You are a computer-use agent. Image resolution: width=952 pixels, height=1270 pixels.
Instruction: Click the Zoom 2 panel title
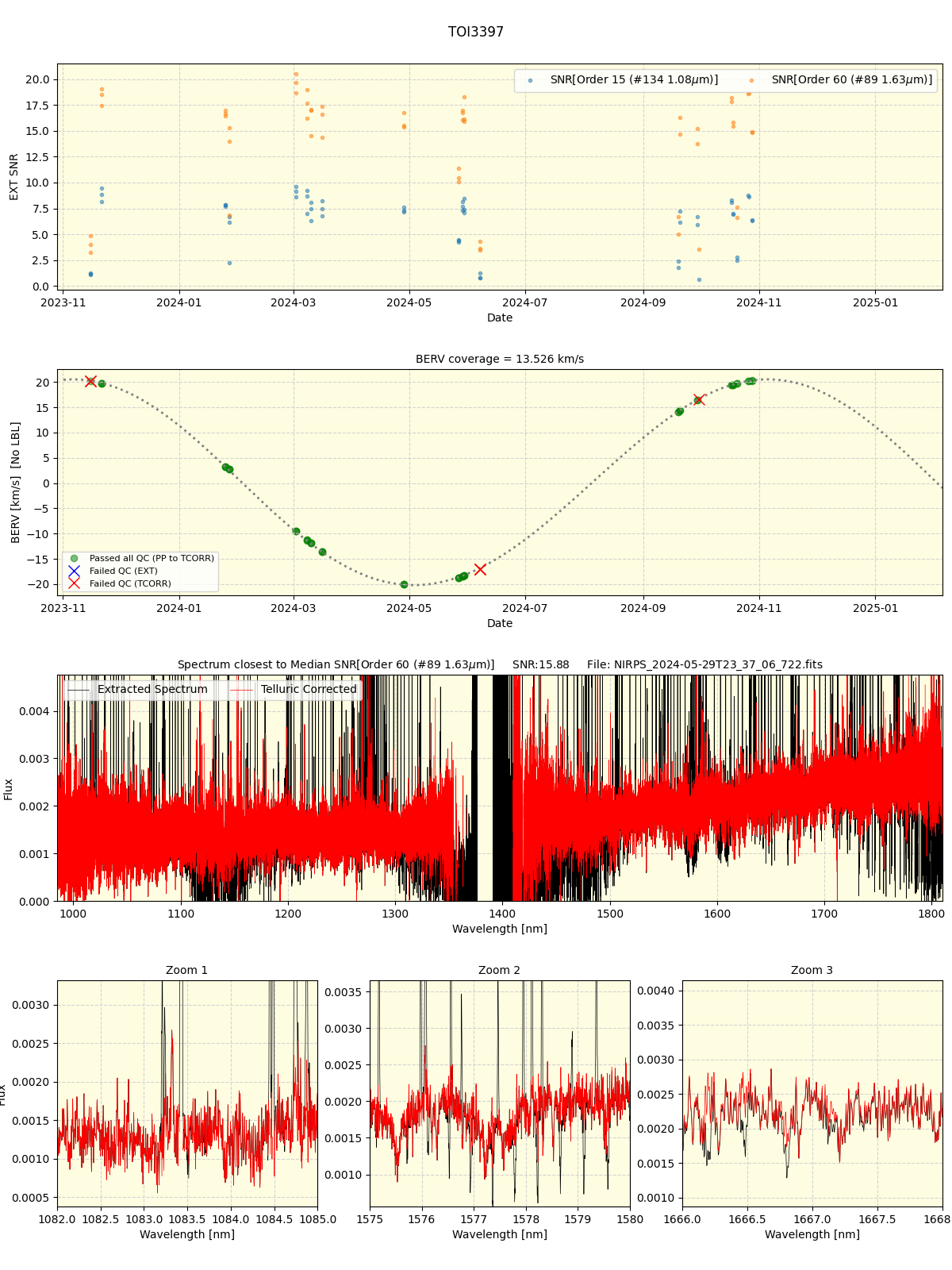[500, 971]
